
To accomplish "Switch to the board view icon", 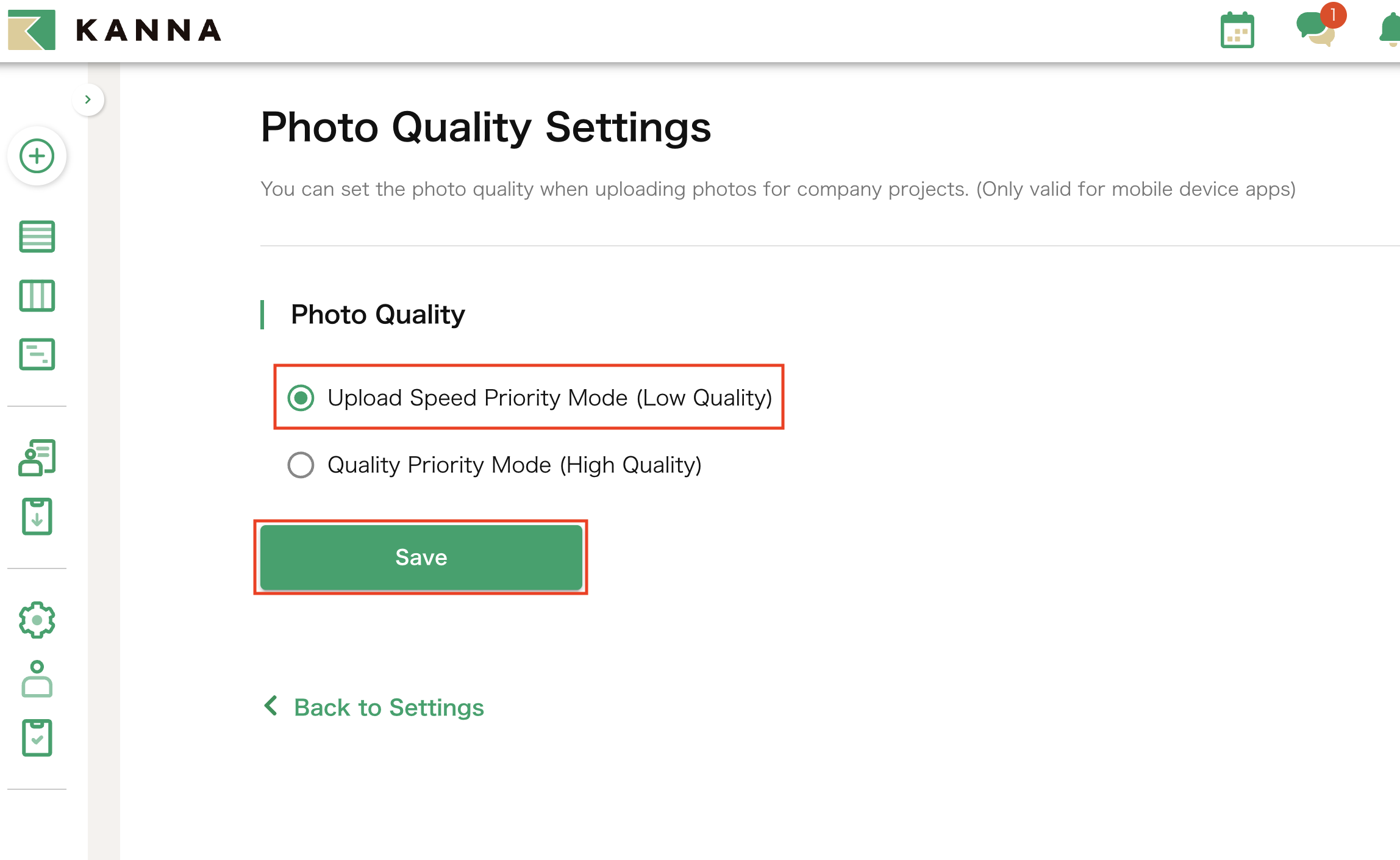I will pyautogui.click(x=37, y=296).
